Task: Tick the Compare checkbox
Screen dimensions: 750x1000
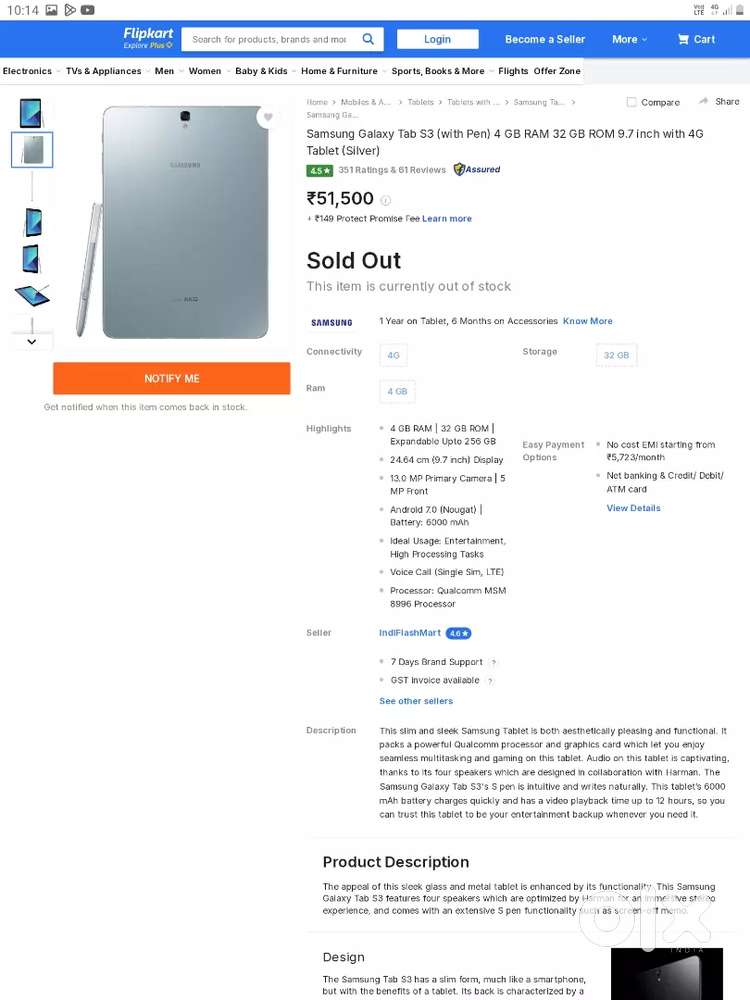Action: point(631,102)
